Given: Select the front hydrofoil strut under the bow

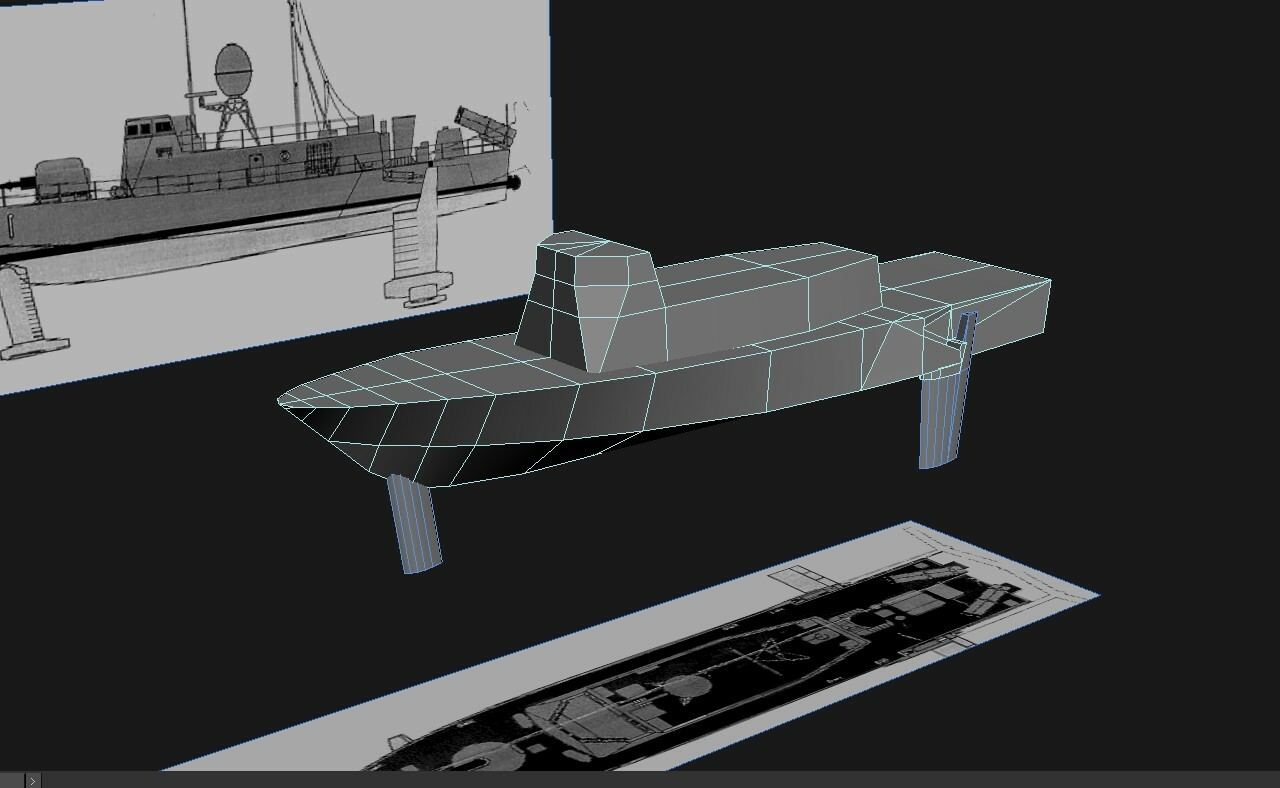Looking at the screenshot, I should click(x=414, y=523).
